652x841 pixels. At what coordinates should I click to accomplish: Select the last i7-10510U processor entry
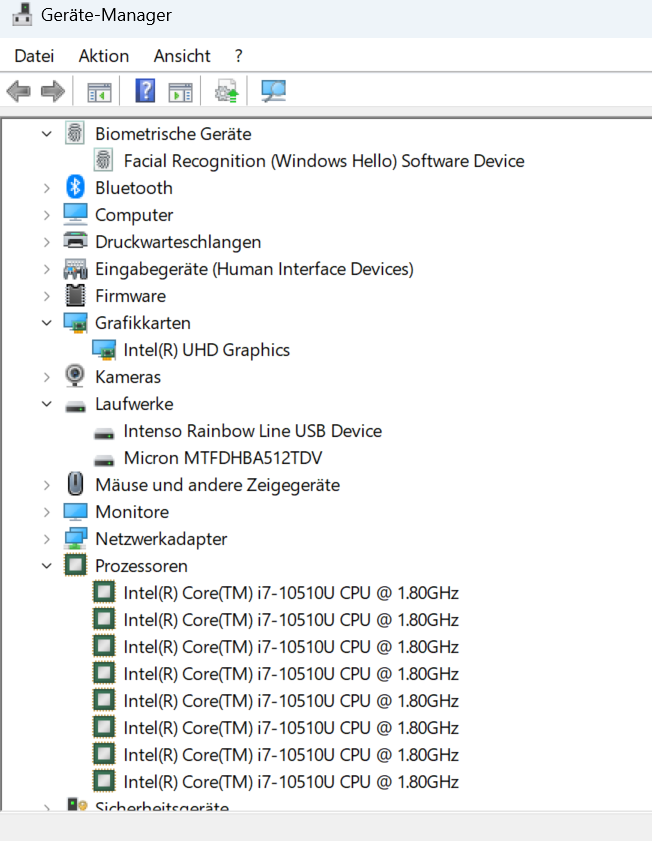291,782
